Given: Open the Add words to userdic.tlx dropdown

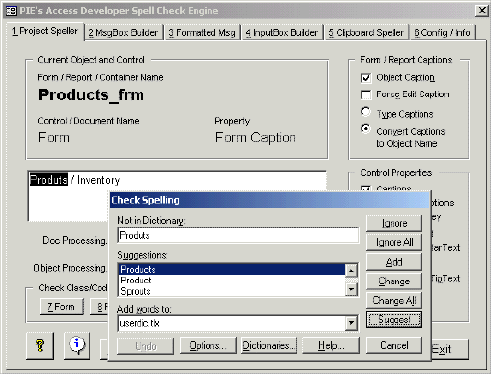Looking at the screenshot, I should [x=351, y=323].
